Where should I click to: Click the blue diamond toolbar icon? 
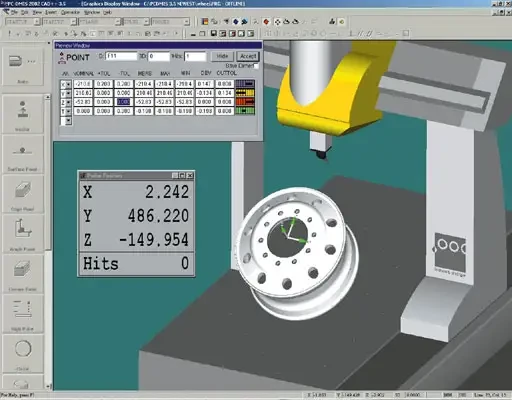236,22
